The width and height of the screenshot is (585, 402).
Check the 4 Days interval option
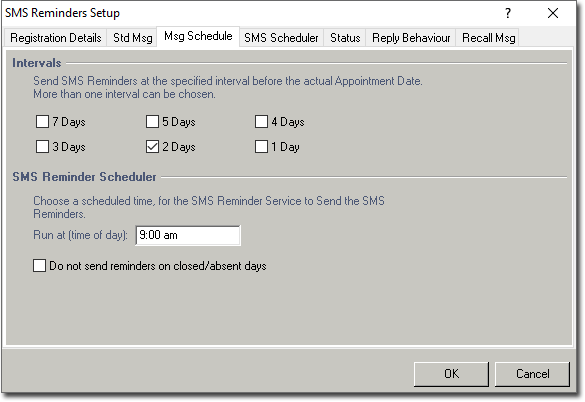point(261,122)
